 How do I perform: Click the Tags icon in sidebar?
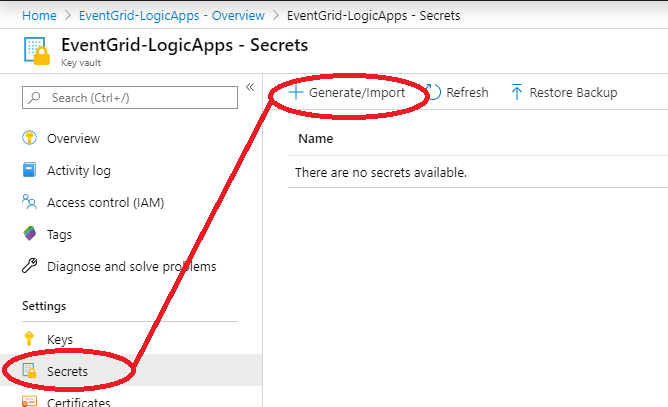[x=29, y=234]
